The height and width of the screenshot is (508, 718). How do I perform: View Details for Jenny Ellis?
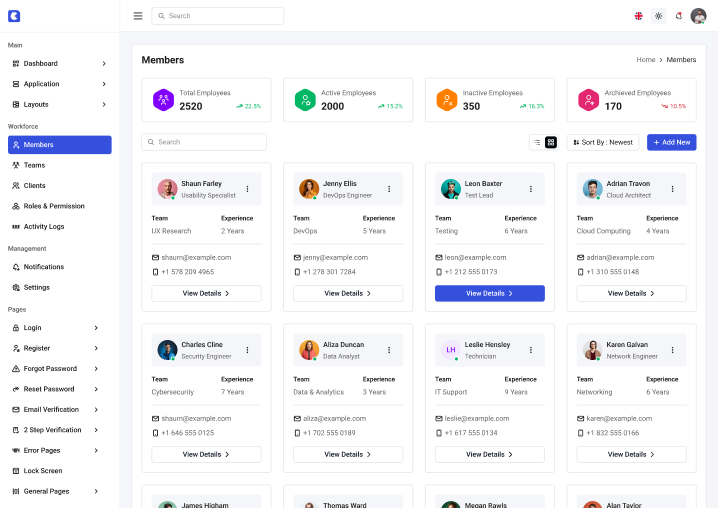click(348, 294)
